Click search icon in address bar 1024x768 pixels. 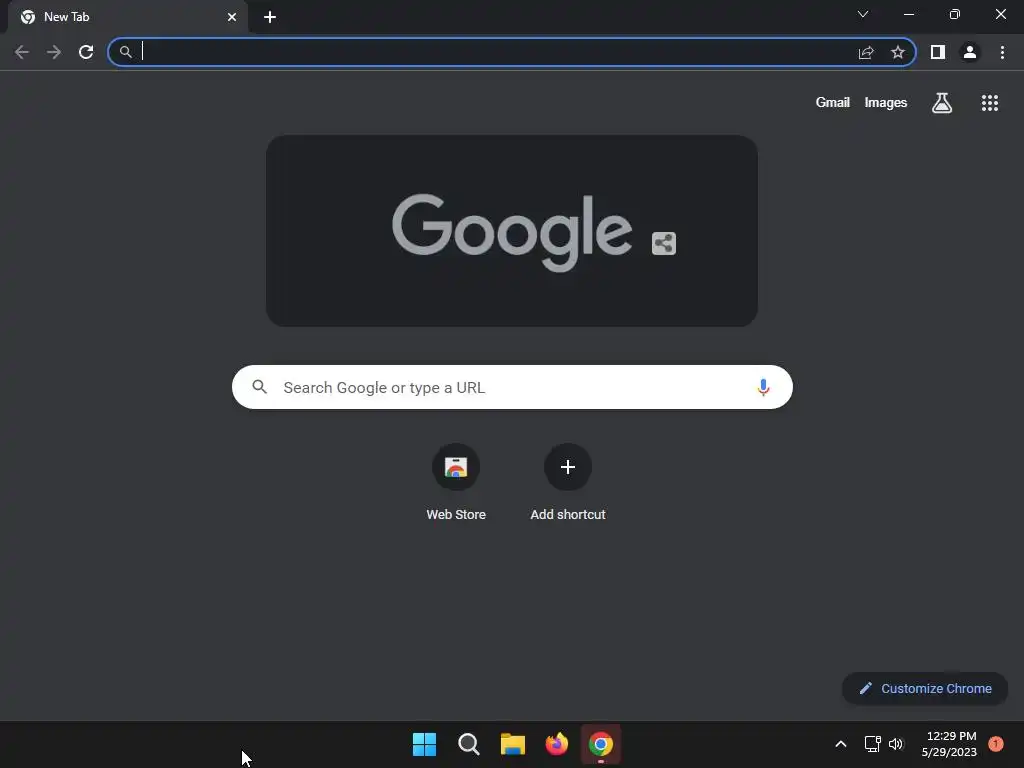[x=125, y=52]
